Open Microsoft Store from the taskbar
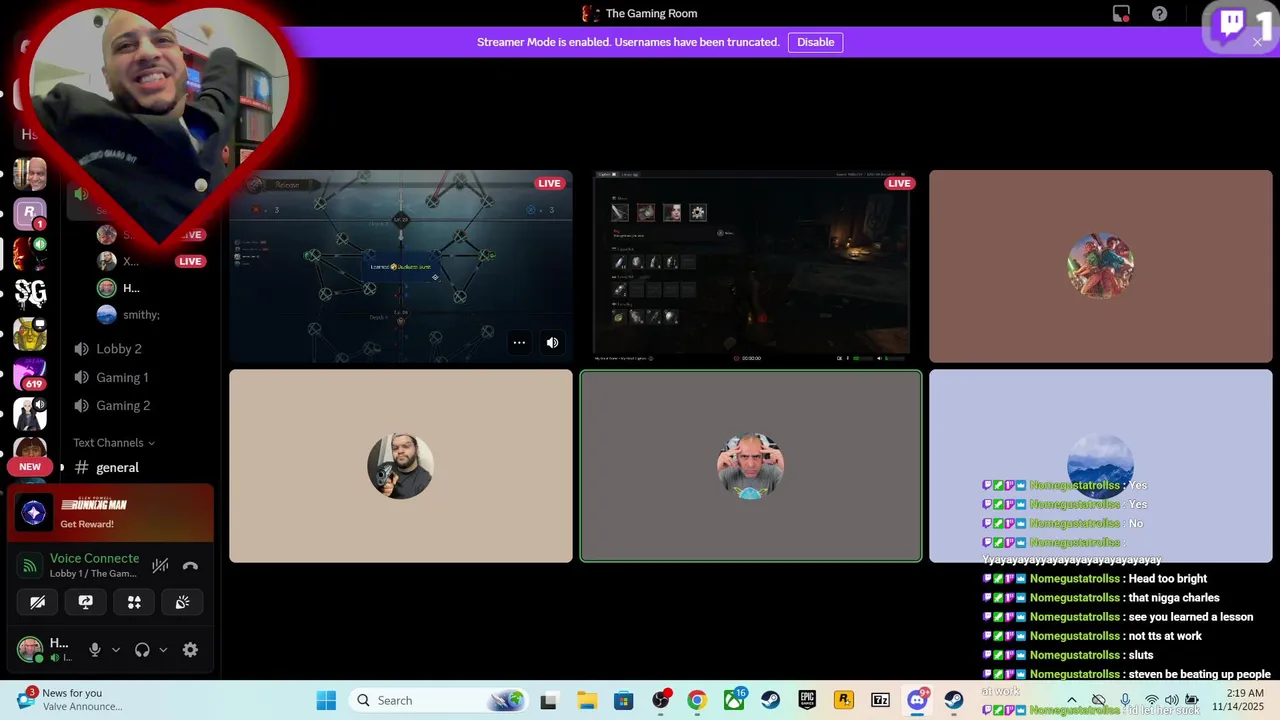The image size is (1280, 720). pyautogui.click(x=623, y=701)
